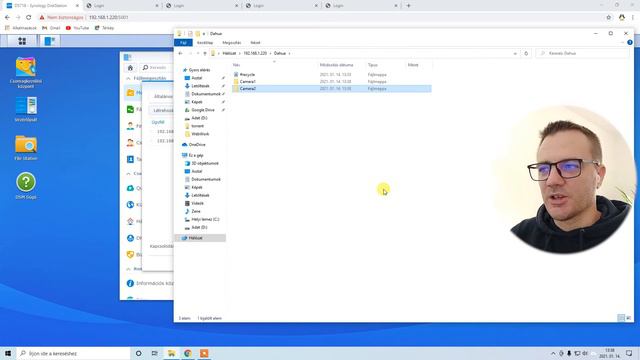Select the Camera1 folder
Viewport: 640px width, 360px height.
tap(247, 82)
